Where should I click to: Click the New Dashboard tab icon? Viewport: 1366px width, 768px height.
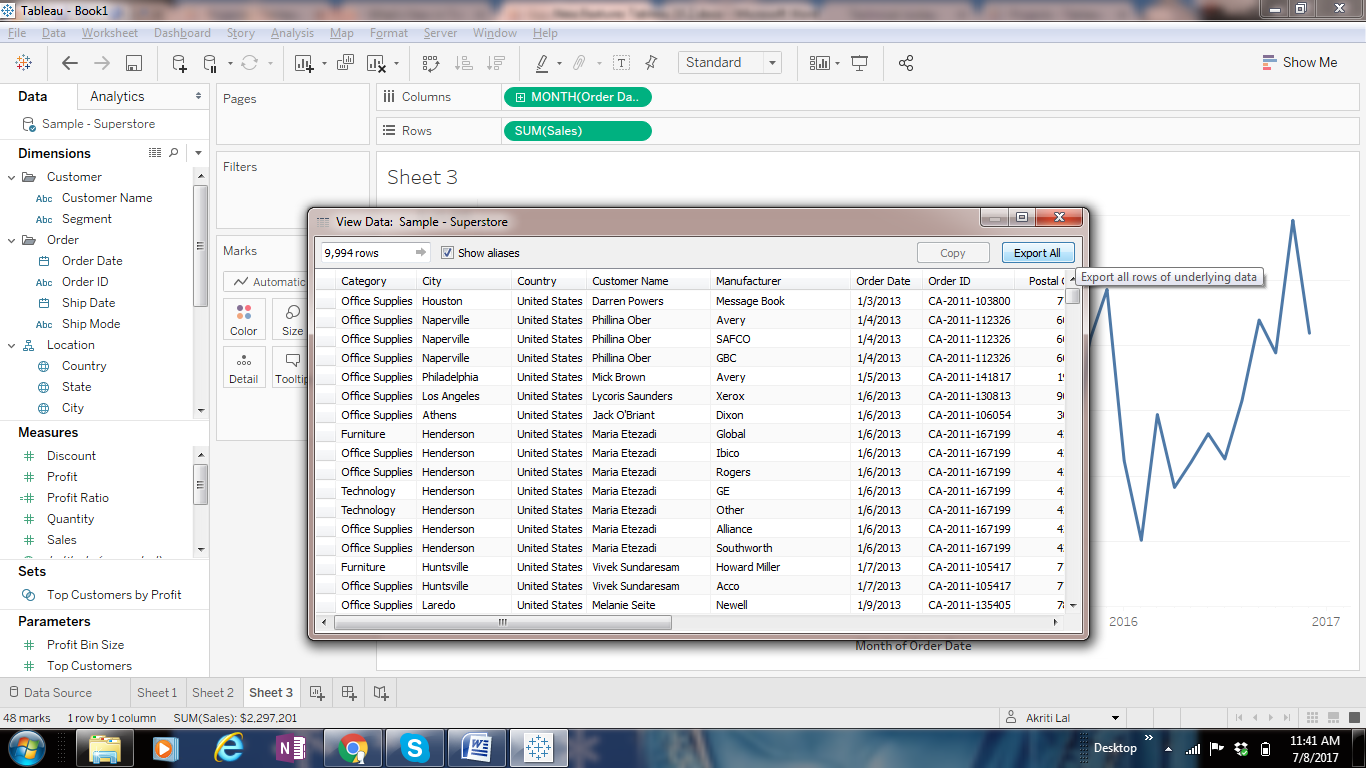tap(348, 692)
